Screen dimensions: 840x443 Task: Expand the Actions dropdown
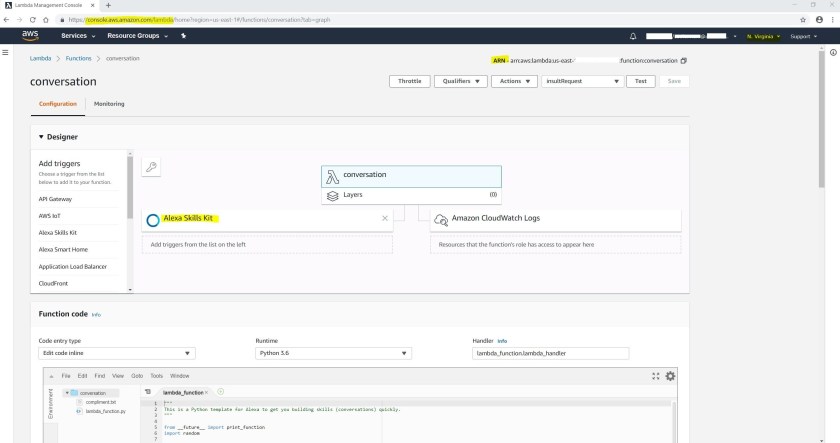pos(514,81)
